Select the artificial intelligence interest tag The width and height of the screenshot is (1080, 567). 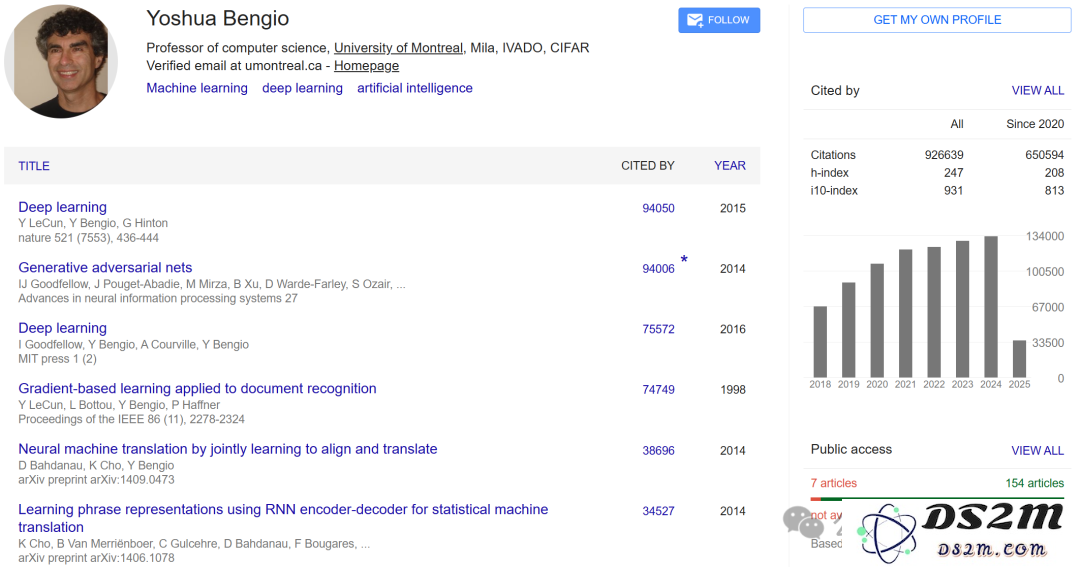point(415,88)
